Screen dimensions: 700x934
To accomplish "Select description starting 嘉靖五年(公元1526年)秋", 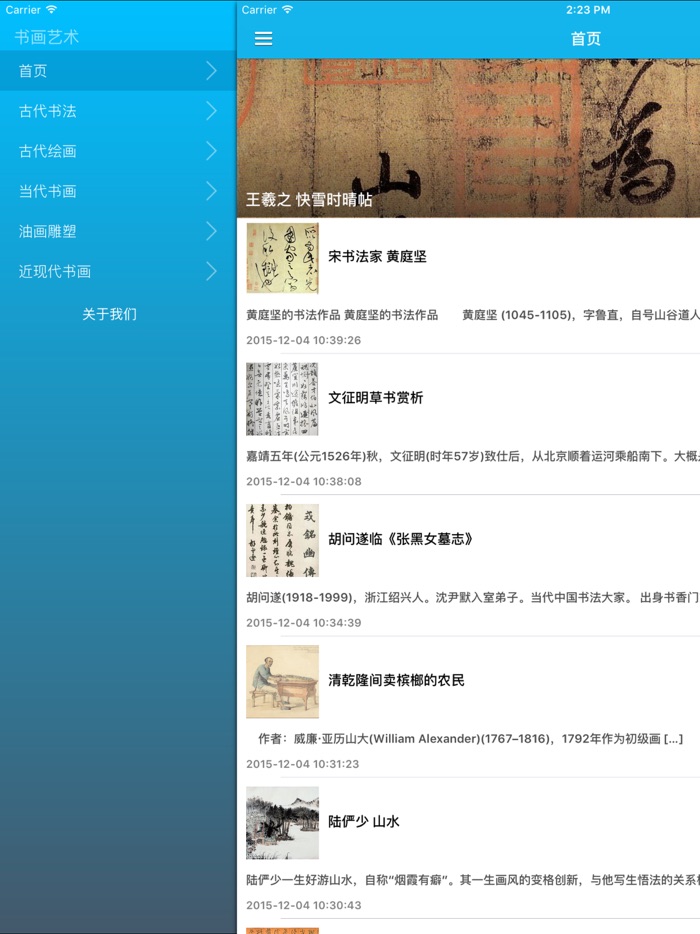I will (473, 456).
